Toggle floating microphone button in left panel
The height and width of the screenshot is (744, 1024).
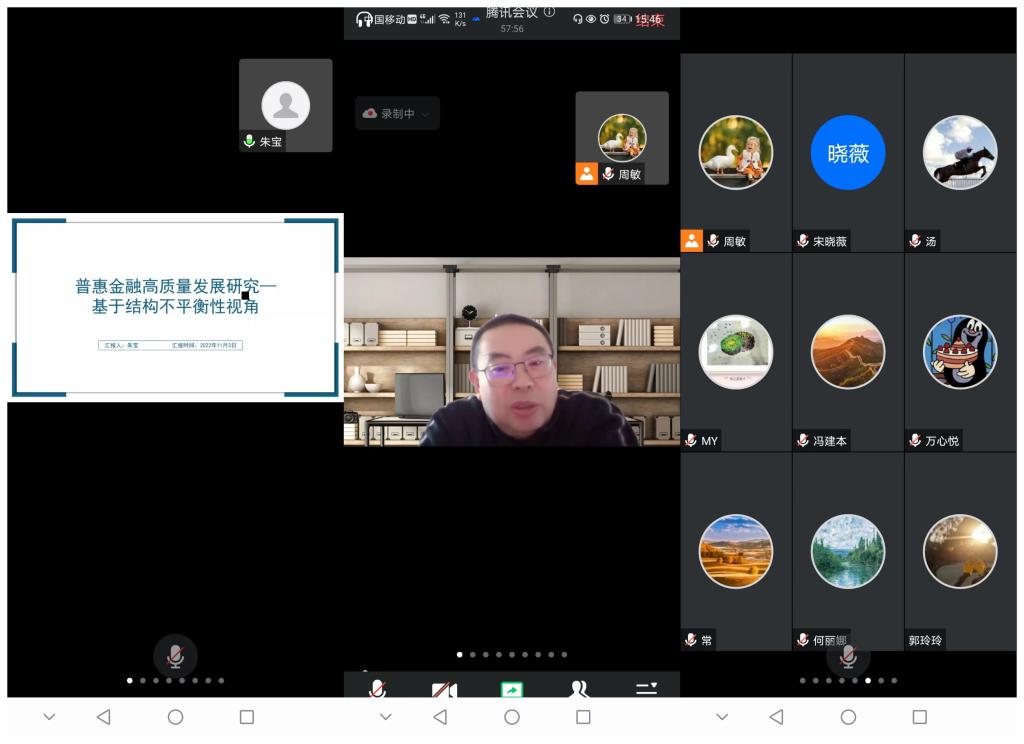[175, 656]
